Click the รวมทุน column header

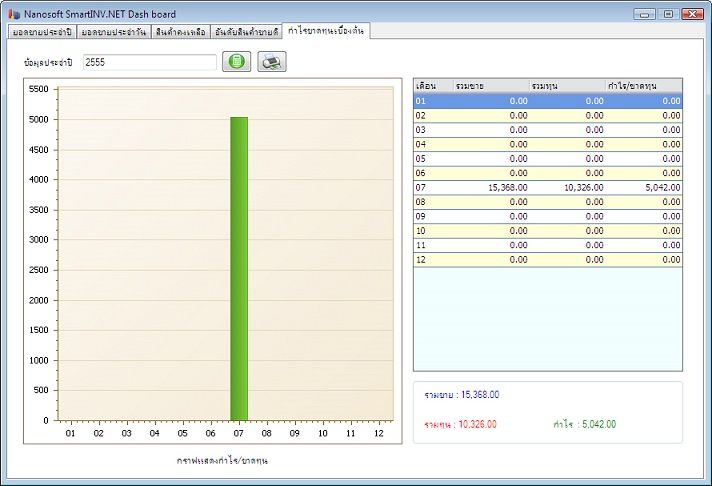point(567,86)
